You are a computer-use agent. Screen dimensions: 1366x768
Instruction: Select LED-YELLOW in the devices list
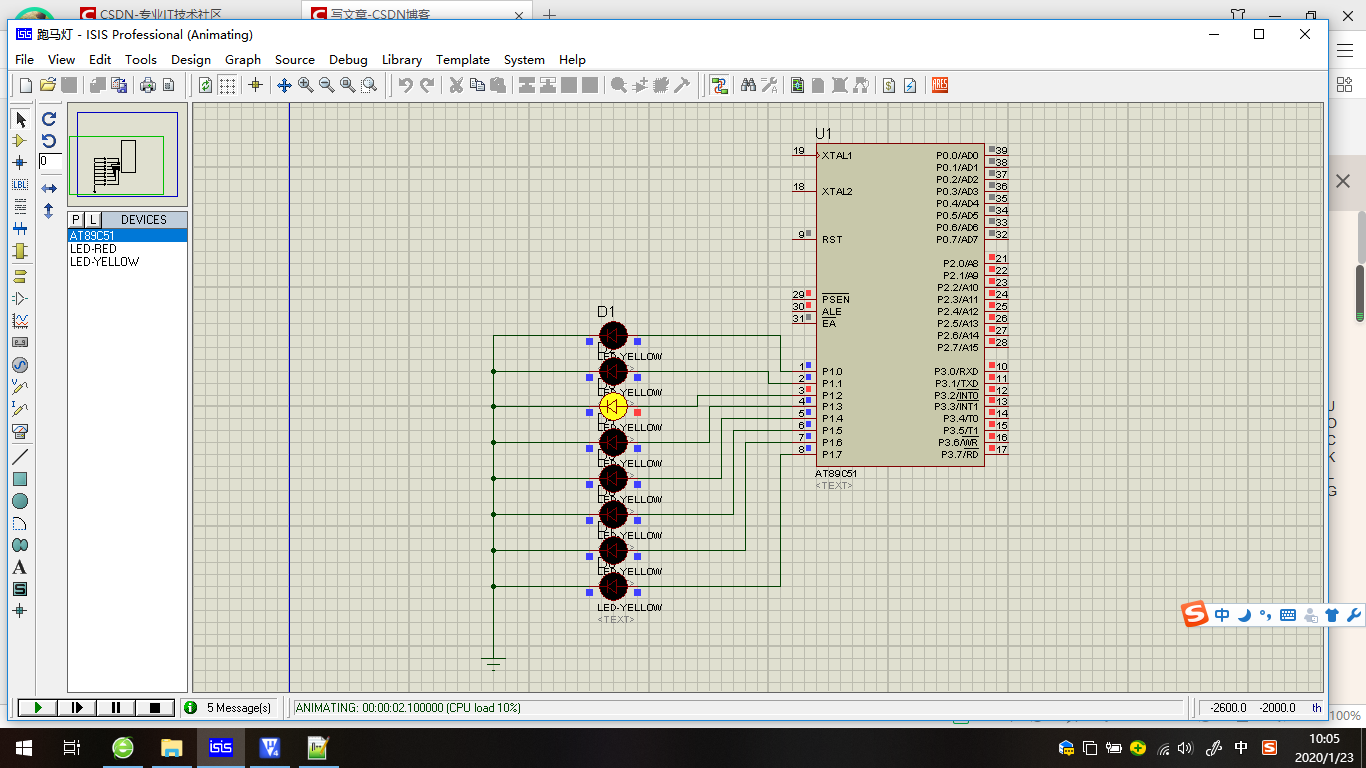(105, 262)
